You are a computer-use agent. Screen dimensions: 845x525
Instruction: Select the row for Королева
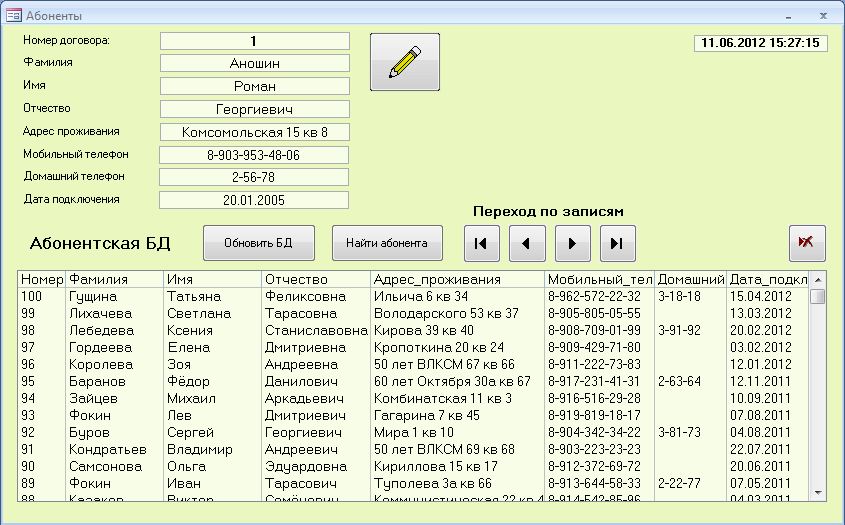pyautogui.click(x=414, y=364)
